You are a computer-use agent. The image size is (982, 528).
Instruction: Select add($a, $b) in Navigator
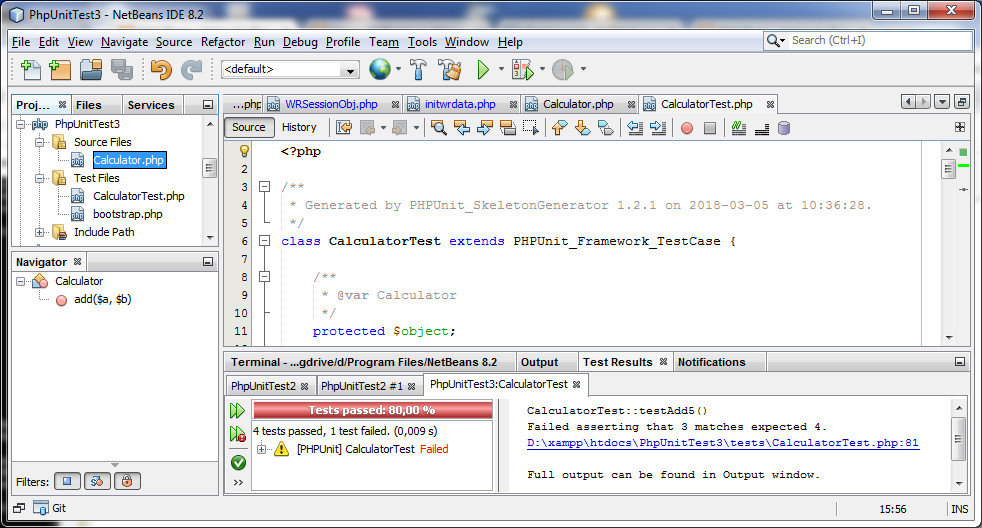click(x=103, y=299)
